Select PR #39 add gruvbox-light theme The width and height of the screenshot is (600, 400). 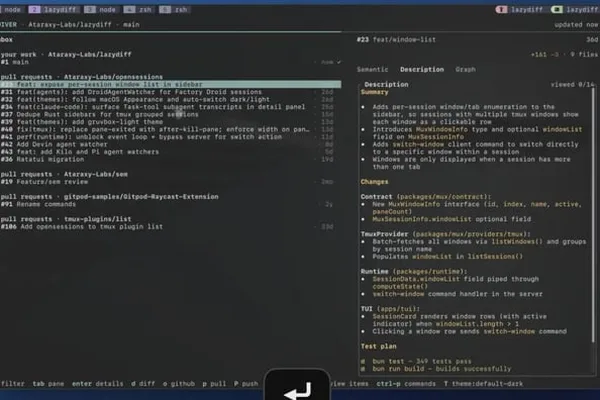point(170,122)
